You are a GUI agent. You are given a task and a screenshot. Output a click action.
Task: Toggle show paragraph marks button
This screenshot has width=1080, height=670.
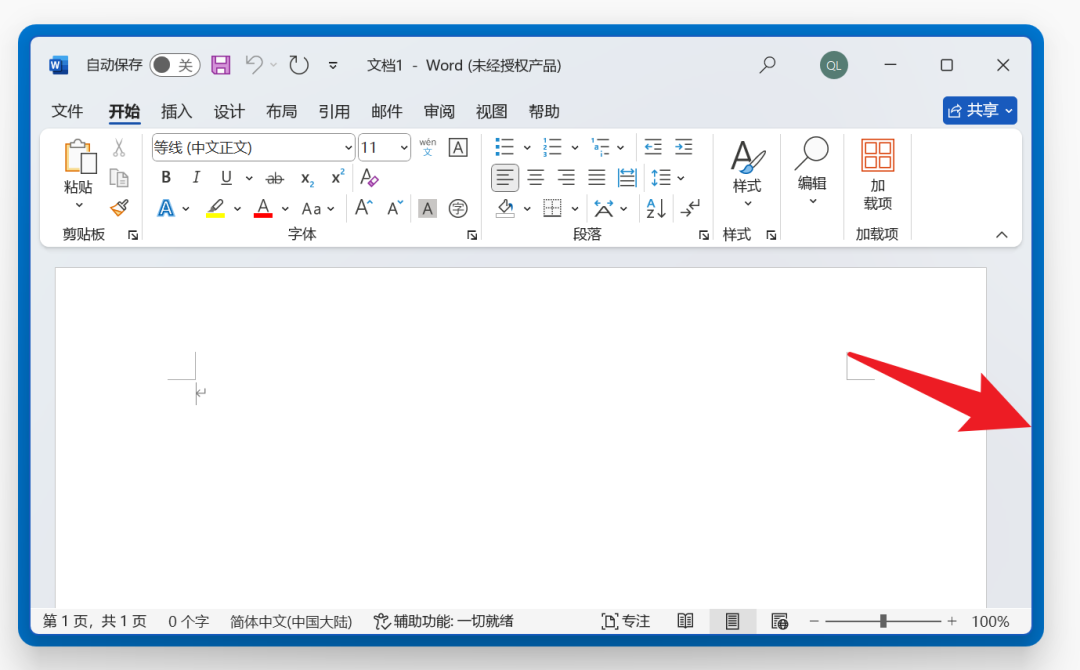(x=690, y=208)
